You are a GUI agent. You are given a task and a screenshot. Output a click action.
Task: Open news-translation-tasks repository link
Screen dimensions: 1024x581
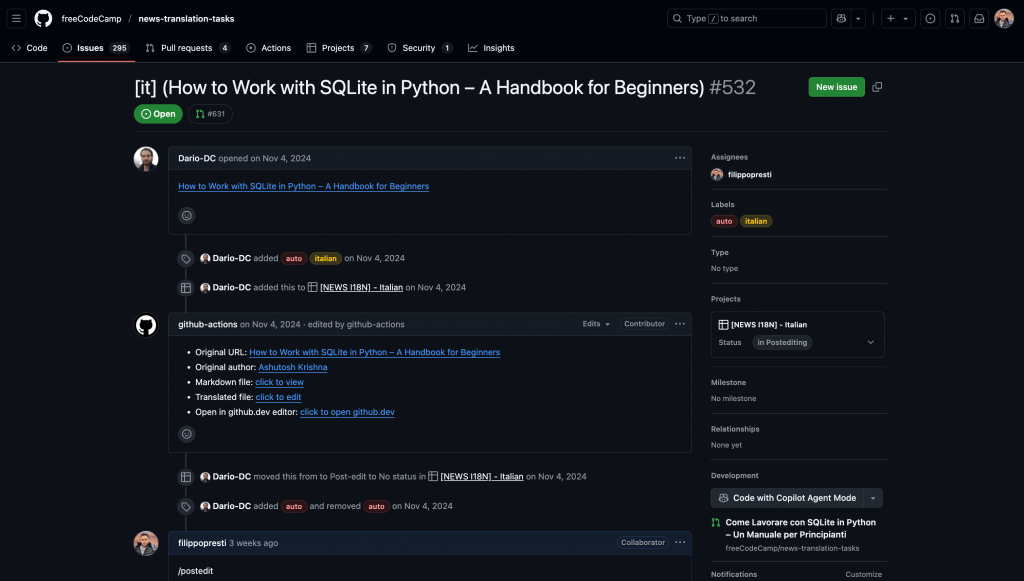coord(186,18)
